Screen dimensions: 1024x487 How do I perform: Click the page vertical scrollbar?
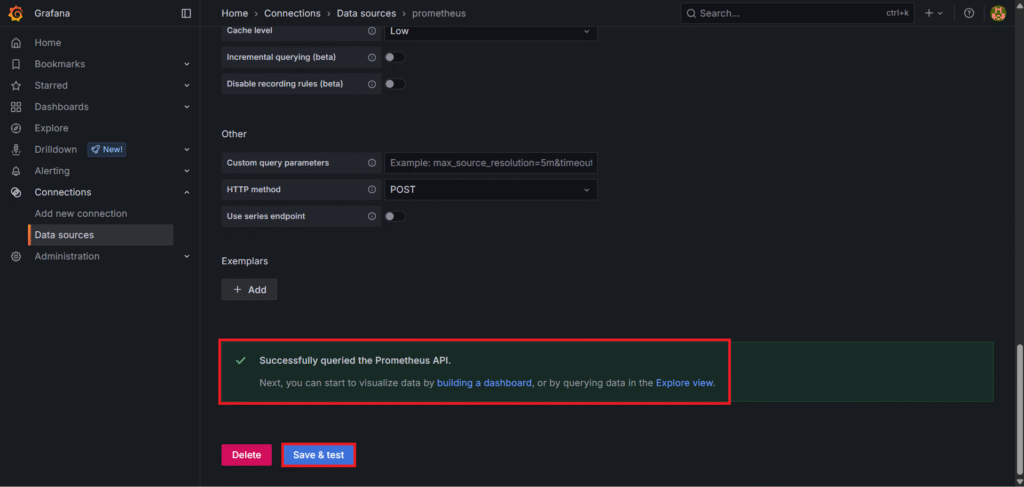click(1019, 408)
